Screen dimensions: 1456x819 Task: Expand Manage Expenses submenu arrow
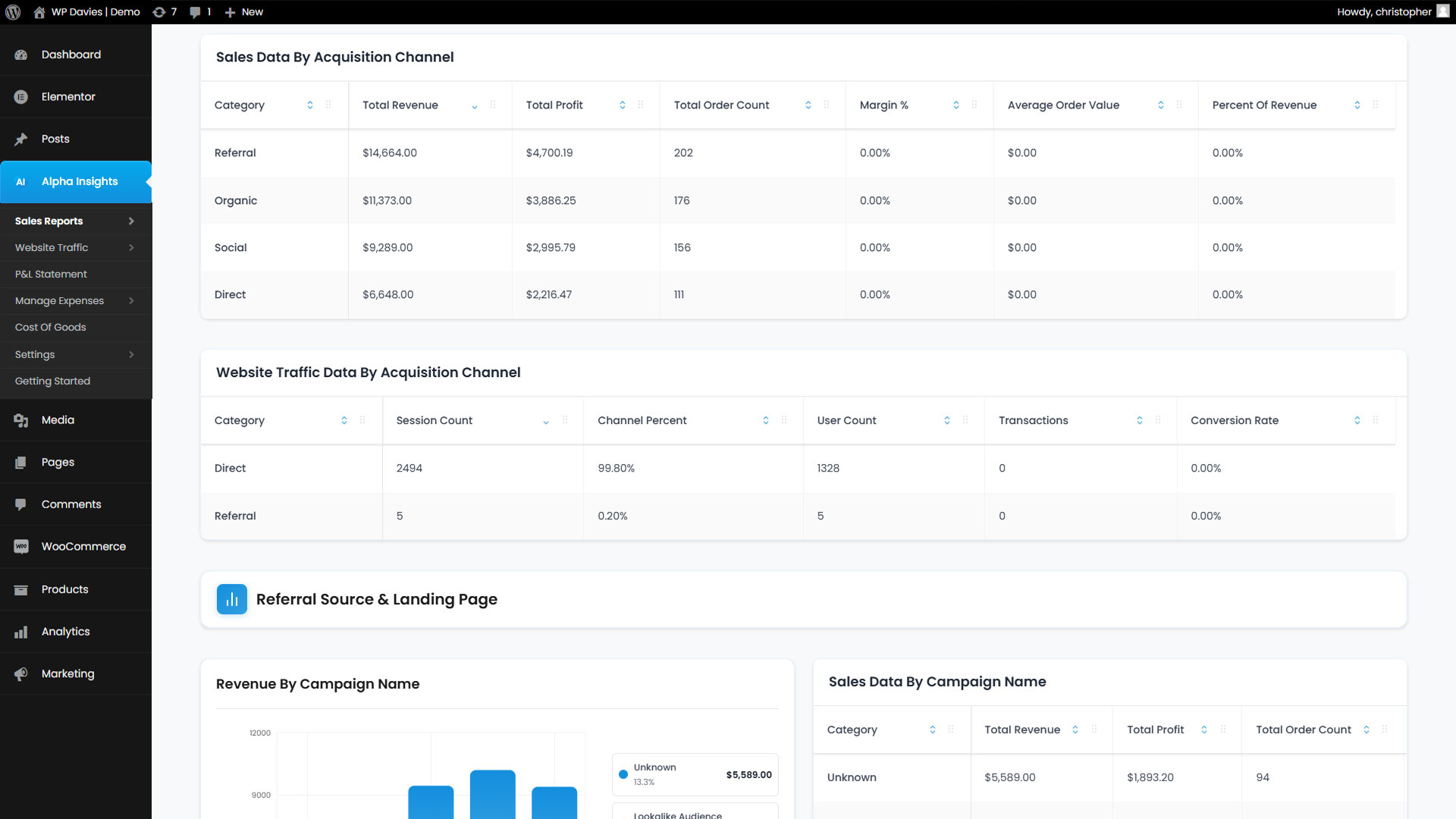click(x=131, y=301)
